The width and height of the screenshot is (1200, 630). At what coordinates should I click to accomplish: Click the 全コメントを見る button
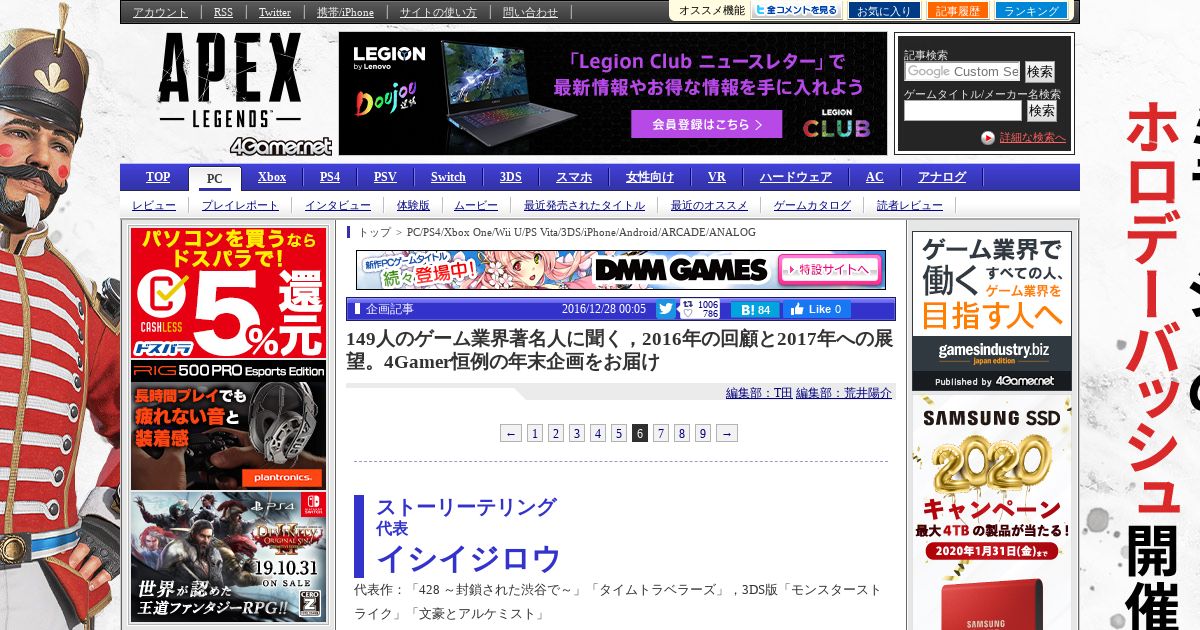point(796,10)
